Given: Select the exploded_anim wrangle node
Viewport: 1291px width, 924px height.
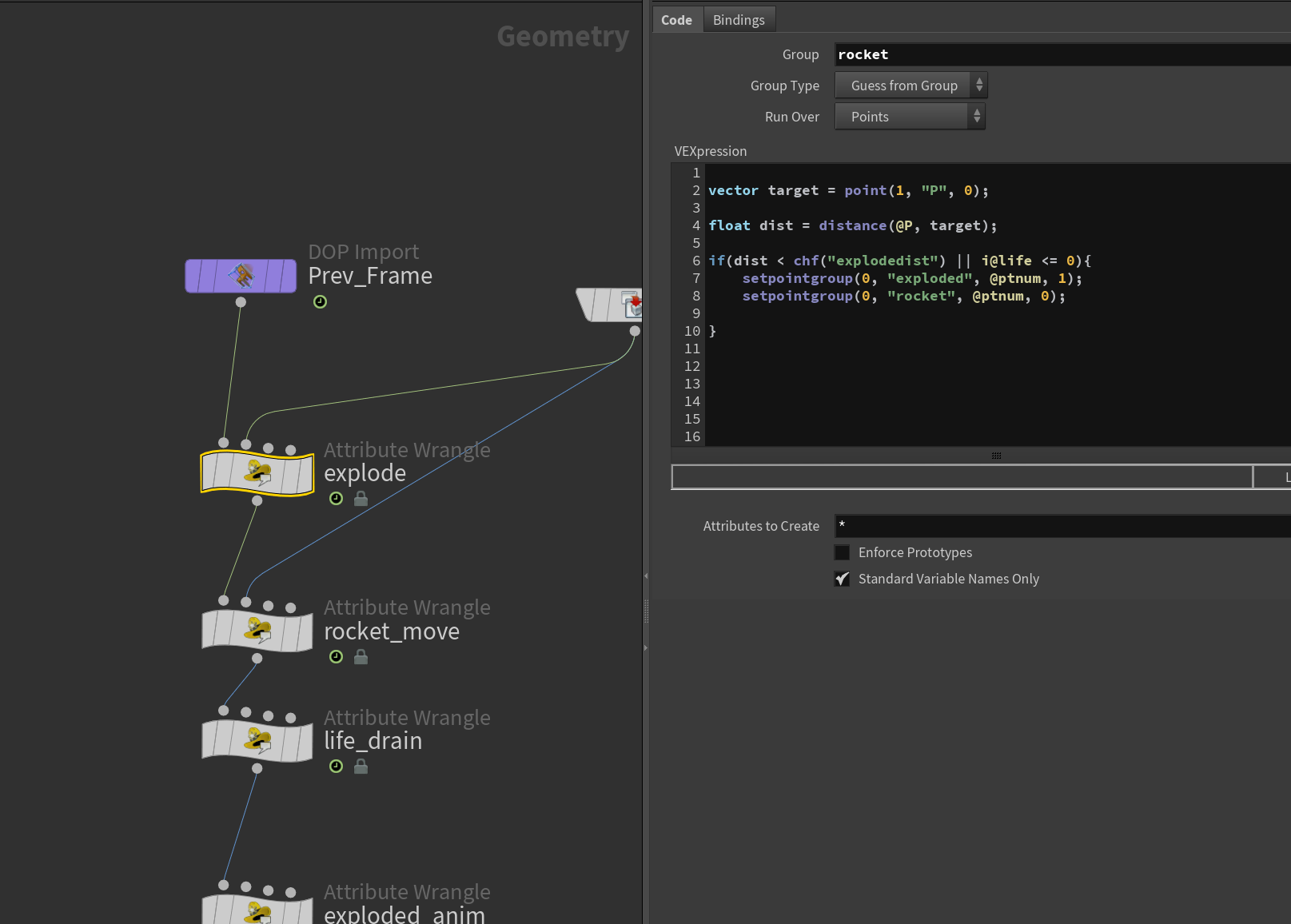Looking at the screenshot, I should (x=257, y=910).
